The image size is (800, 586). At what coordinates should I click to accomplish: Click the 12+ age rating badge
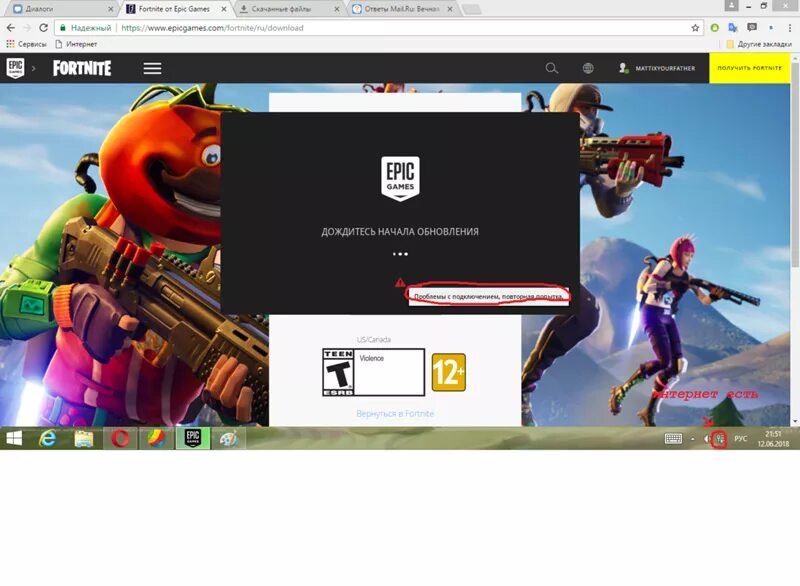coord(448,372)
